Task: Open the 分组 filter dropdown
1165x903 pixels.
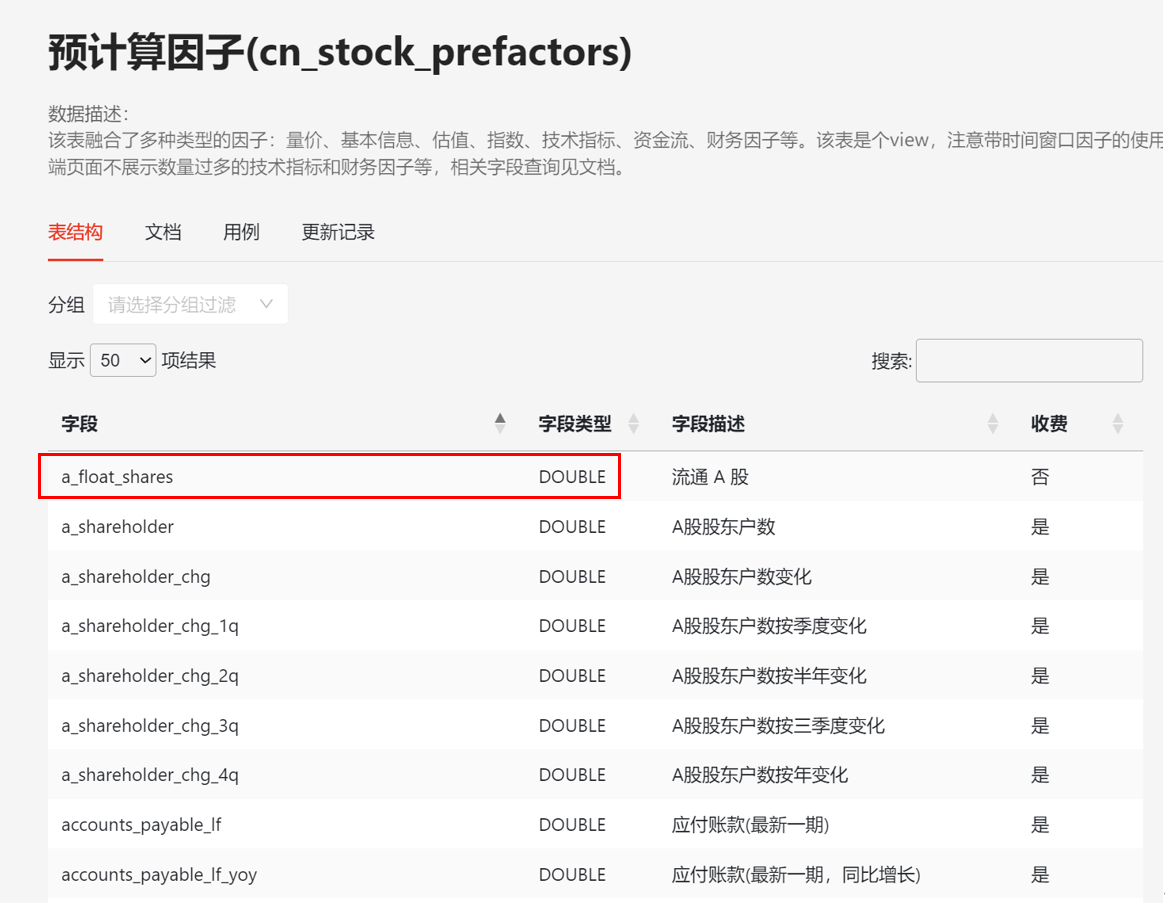Action: tap(190, 304)
